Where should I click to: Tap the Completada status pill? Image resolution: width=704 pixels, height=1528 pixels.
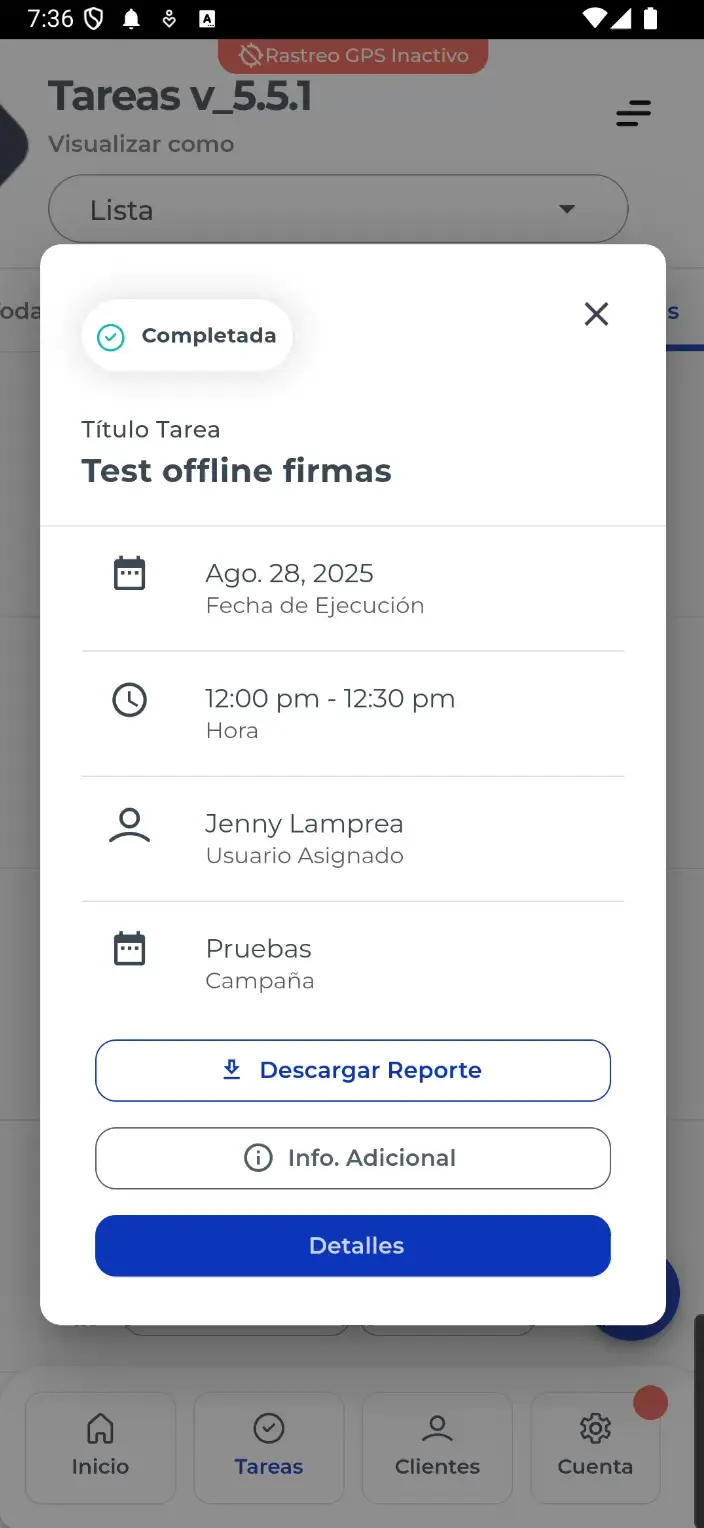click(x=186, y=335)
